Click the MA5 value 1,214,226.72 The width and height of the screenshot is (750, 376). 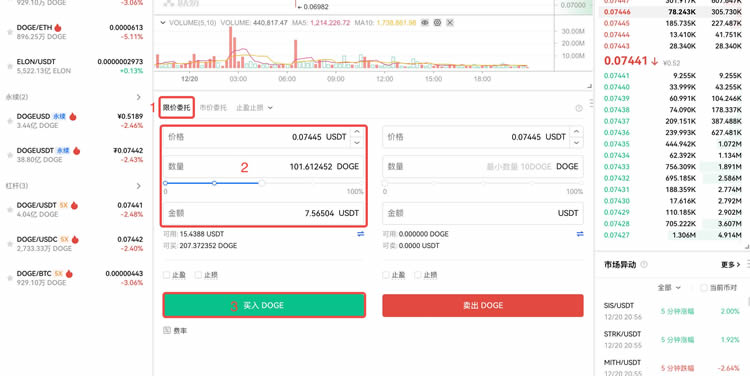pos(330,22)
